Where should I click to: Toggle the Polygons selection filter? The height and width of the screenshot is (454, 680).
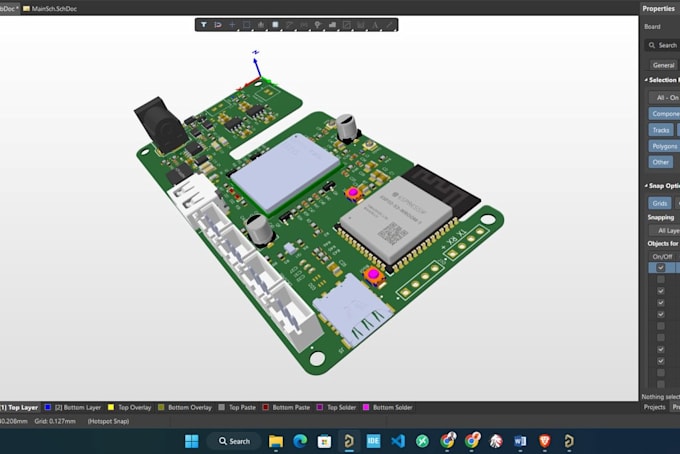point(664,146)
